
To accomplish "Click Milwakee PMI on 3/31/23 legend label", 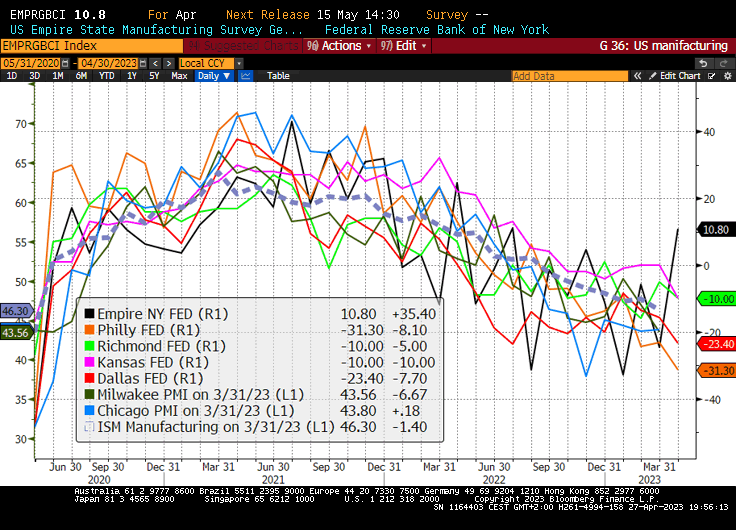I will point(200,394).
